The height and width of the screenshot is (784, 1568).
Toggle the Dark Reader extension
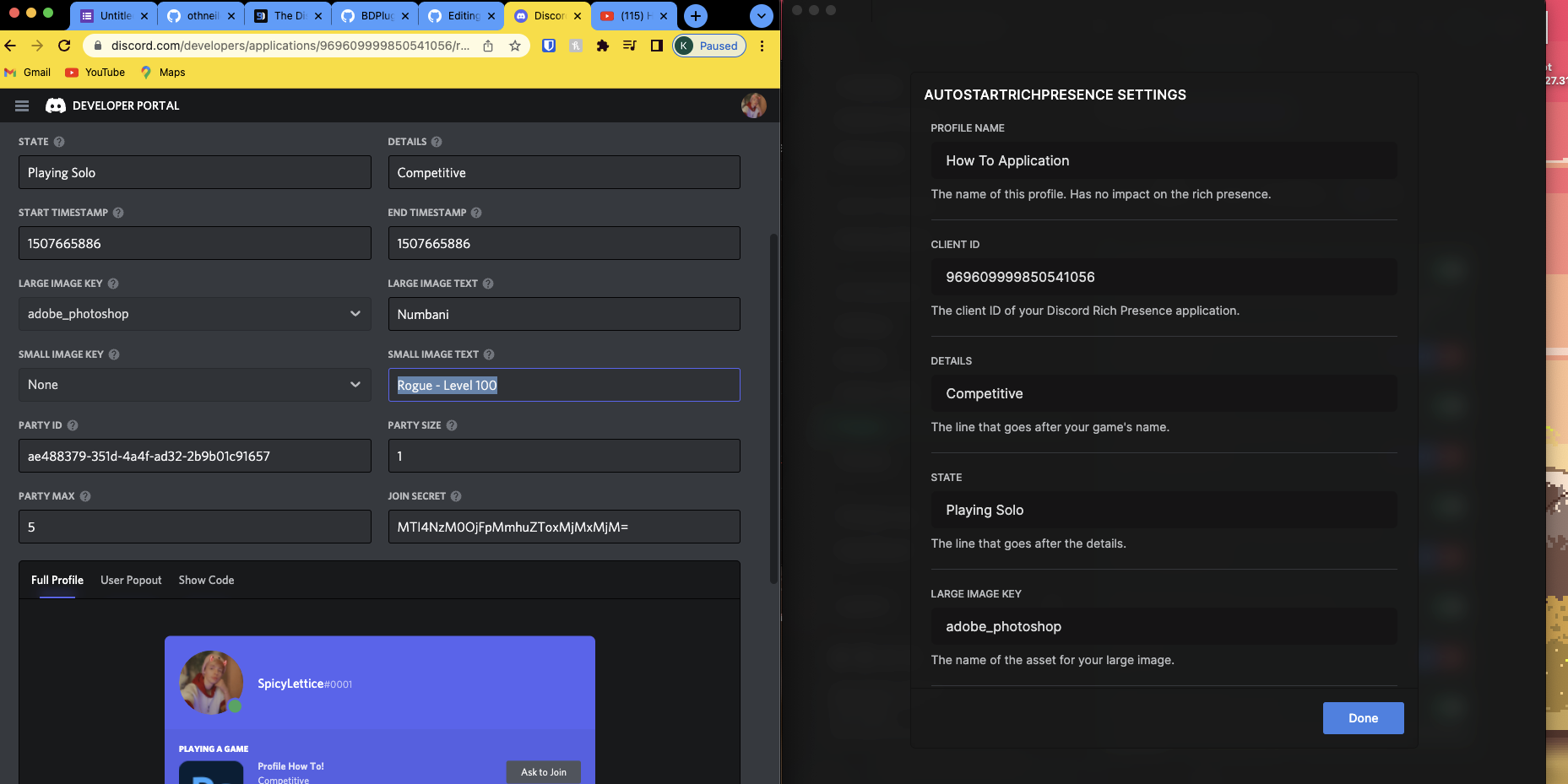[x=656, y=46]
